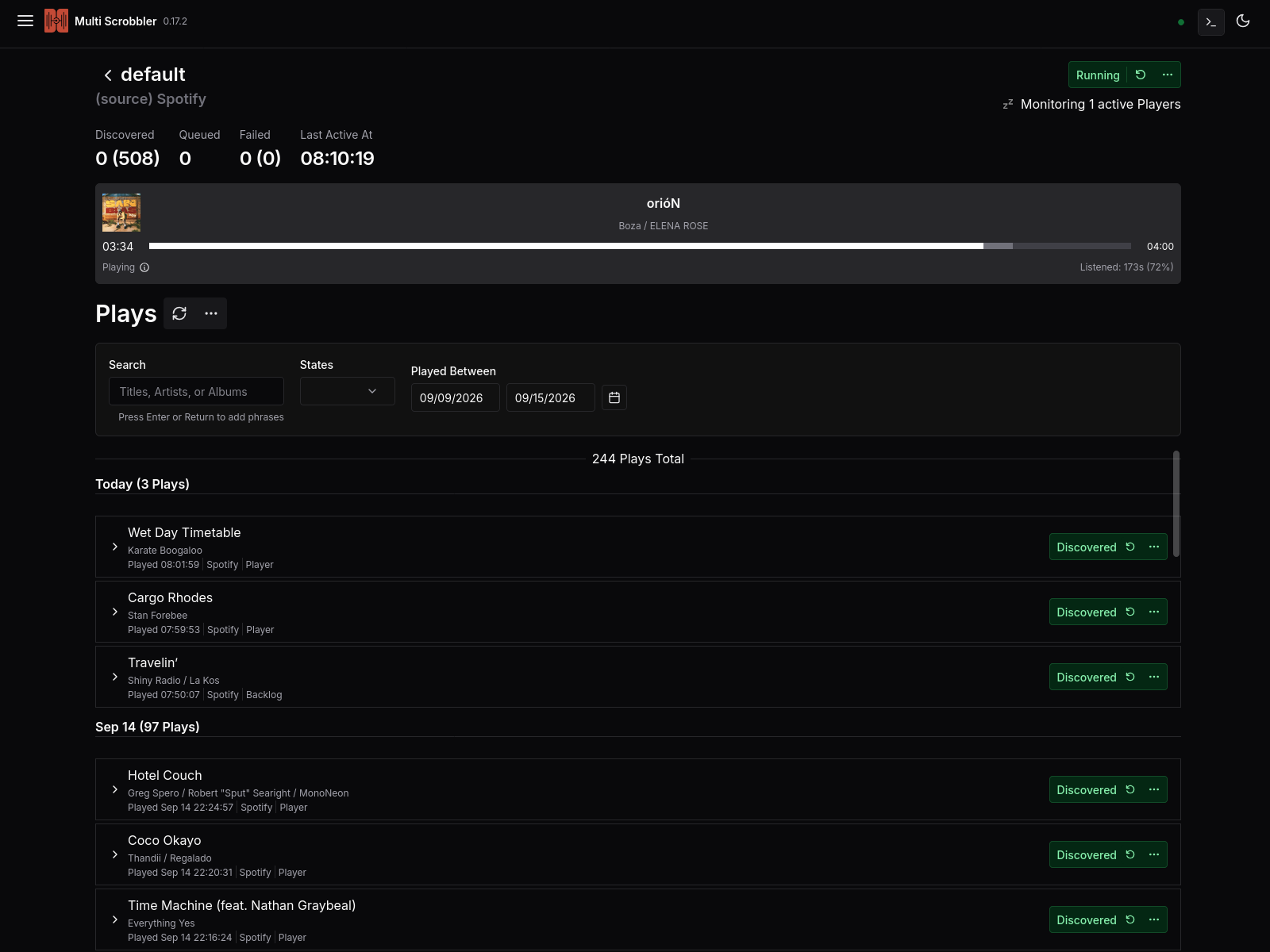
Task: Click the Playing info icon
Action: [144, 267]
